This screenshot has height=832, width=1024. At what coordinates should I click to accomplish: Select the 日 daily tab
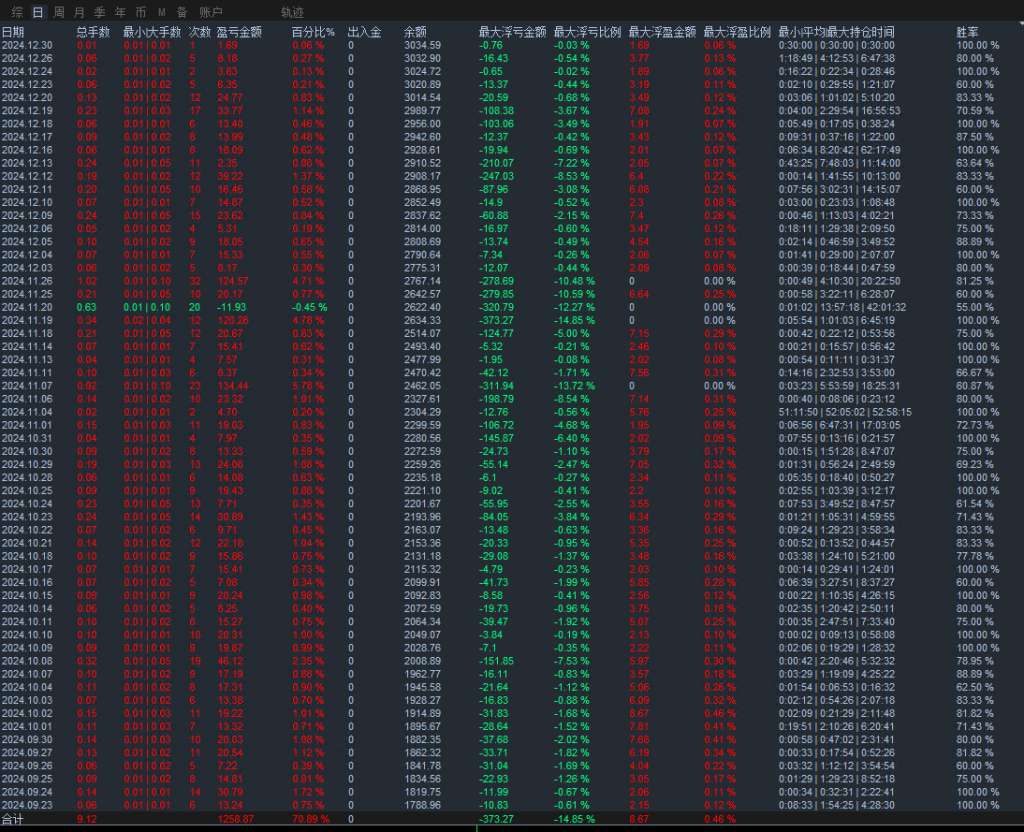38,13
